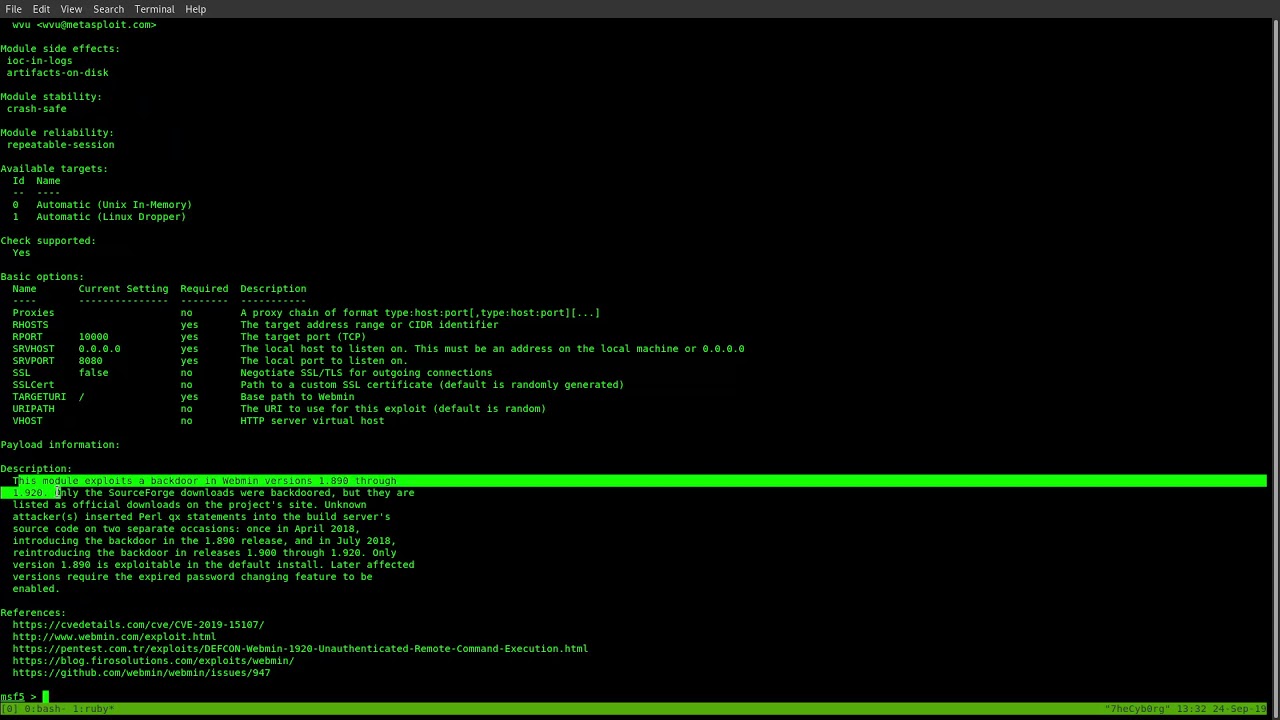Open the Search menu
1280x720 pixels.
pyautogui.click(x=108, y=9)
